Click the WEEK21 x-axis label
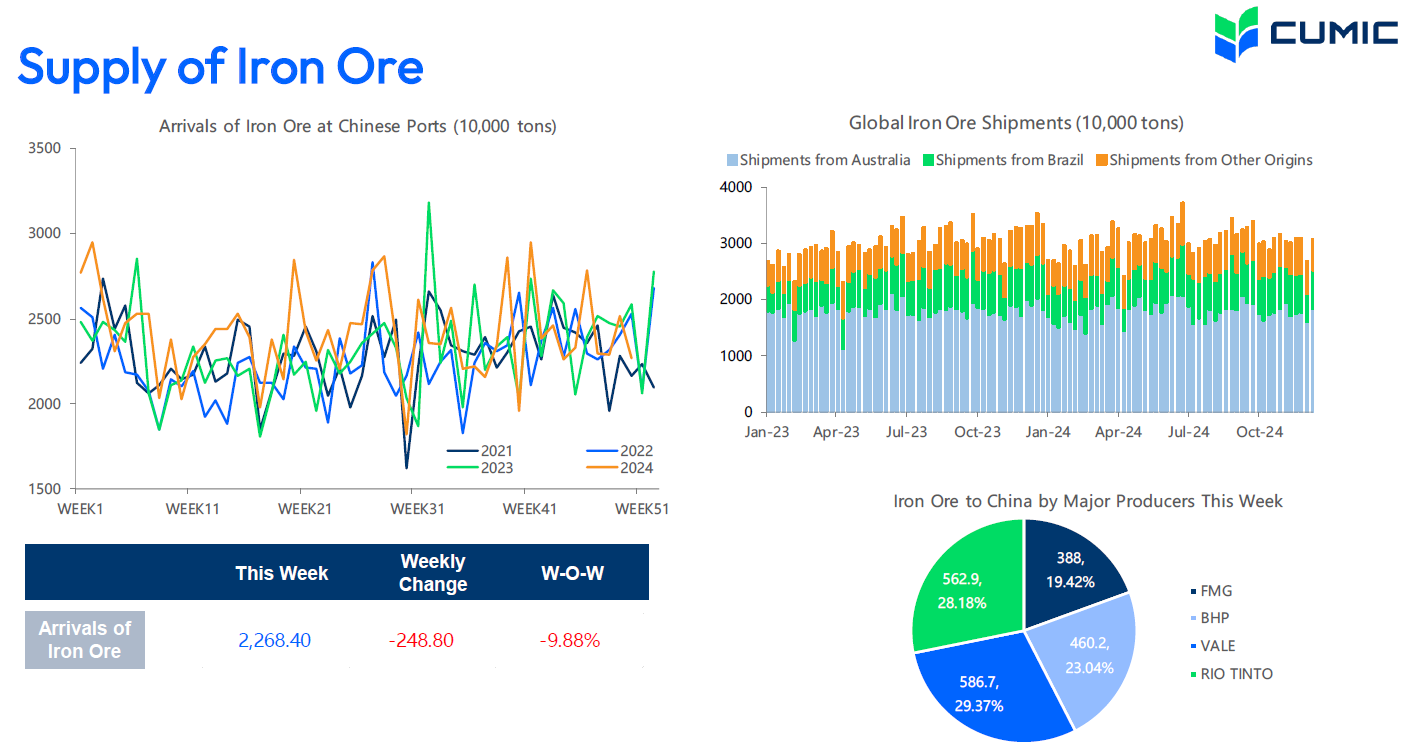 pyautogui.click(x=304, y=508)
